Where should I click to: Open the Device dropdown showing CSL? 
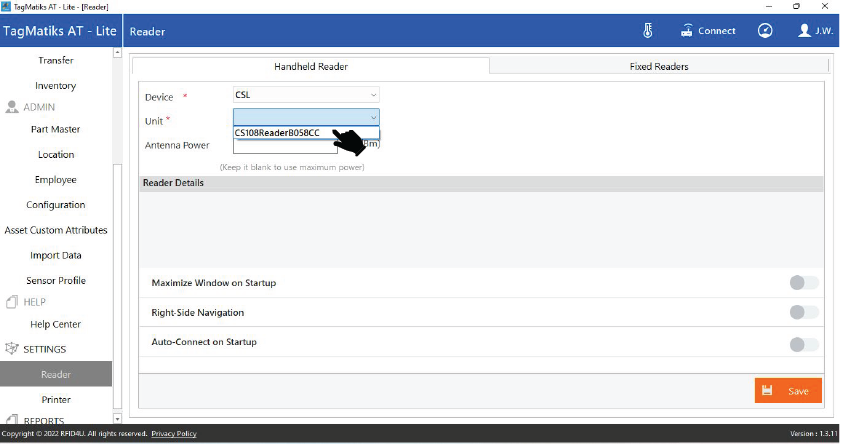306,96
